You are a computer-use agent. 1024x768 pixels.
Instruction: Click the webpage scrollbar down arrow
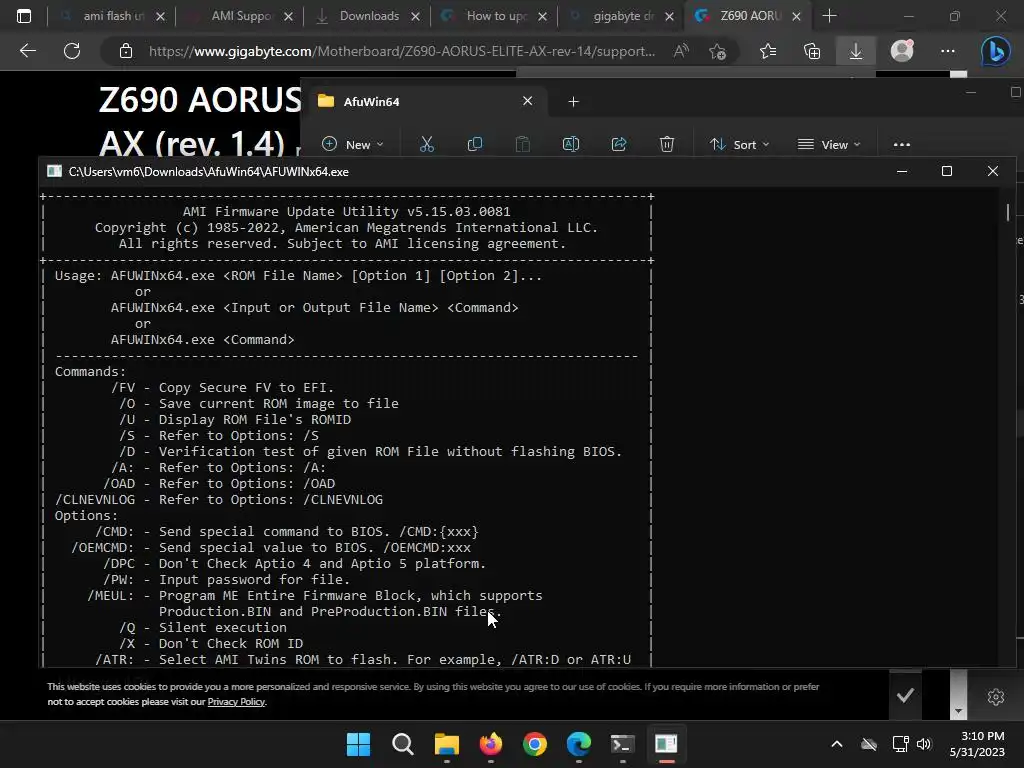click(x=958, y=711)
